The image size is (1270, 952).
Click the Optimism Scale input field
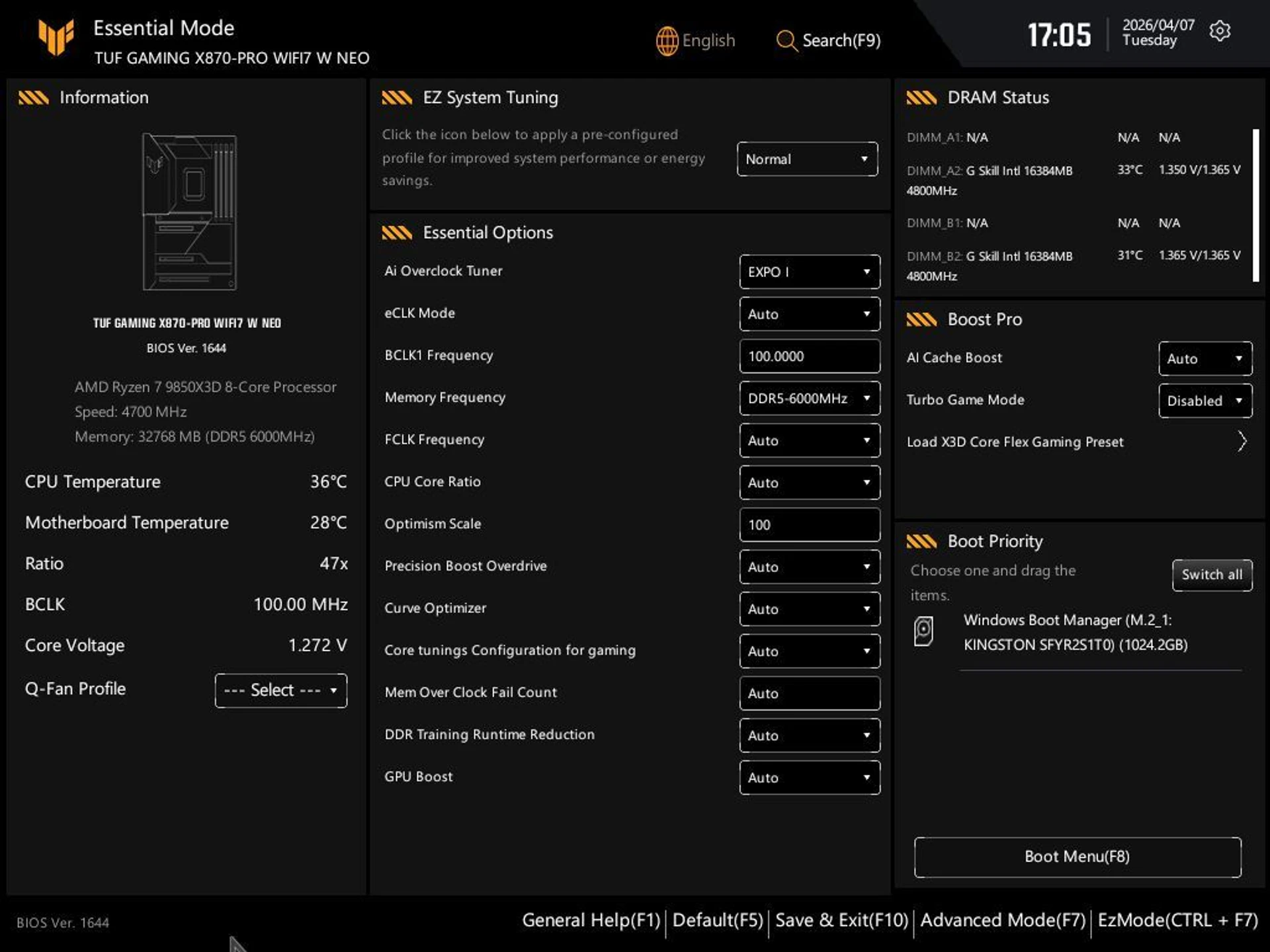810,525
